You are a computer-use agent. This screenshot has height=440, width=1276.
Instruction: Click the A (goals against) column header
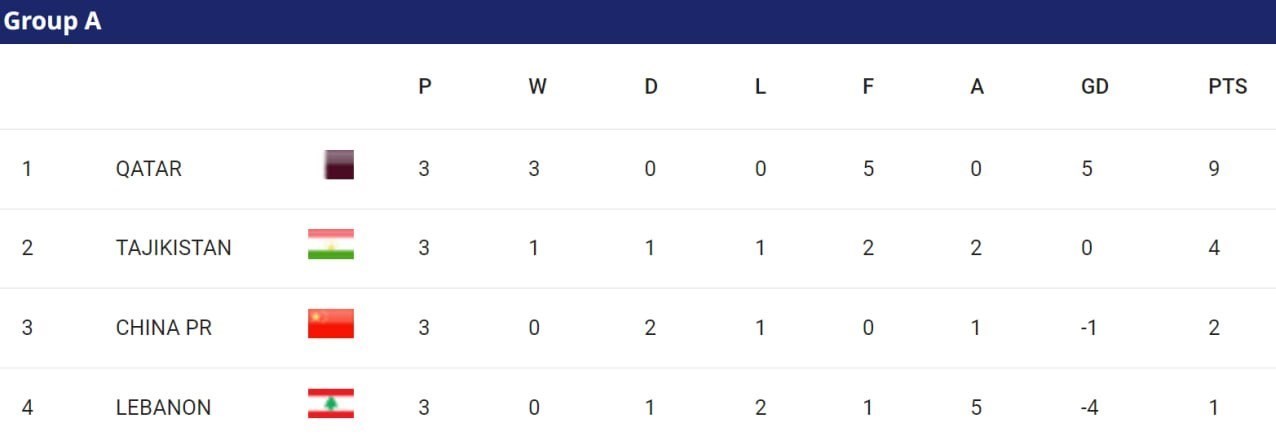coord(977,87)
